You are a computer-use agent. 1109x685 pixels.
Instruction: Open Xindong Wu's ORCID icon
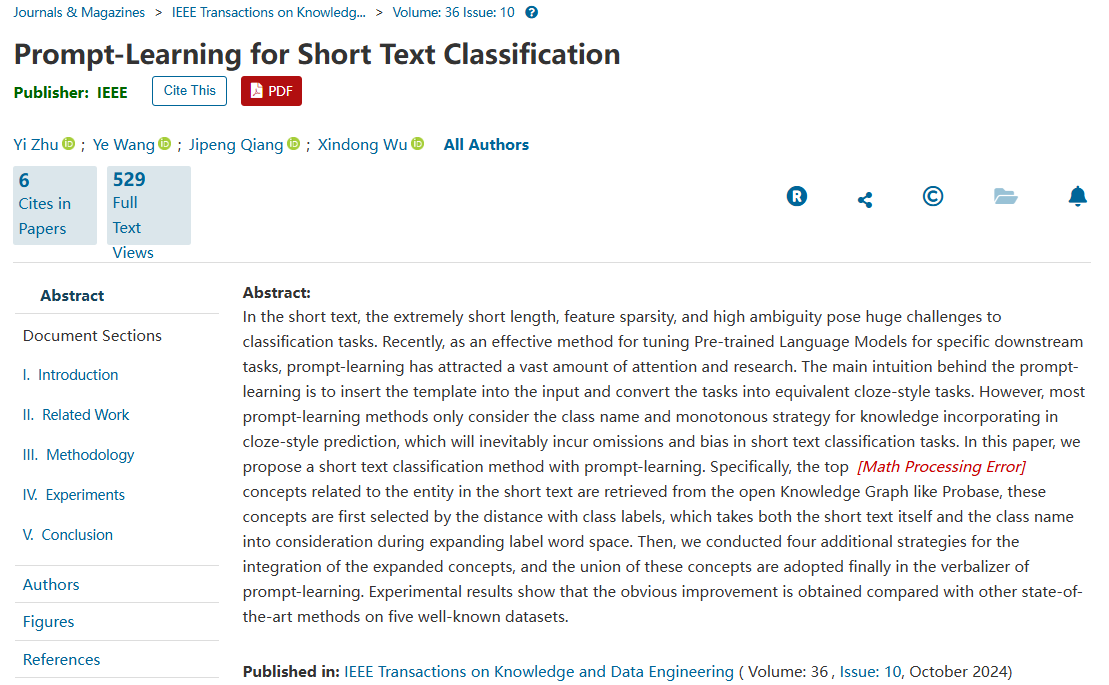click(x=418, y=144)
